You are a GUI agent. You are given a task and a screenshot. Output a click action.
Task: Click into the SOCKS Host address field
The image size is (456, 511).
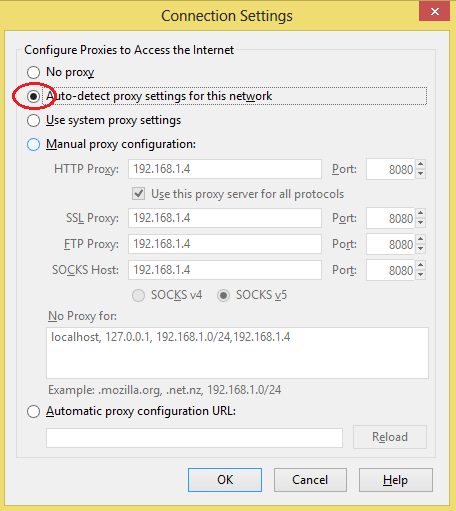(x=225, y=270)
